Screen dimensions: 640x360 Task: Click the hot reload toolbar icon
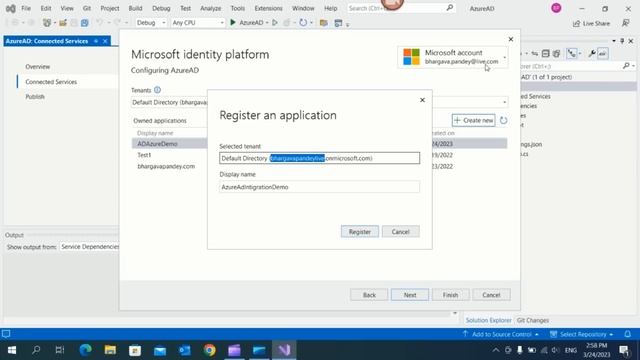pos(303,23)
